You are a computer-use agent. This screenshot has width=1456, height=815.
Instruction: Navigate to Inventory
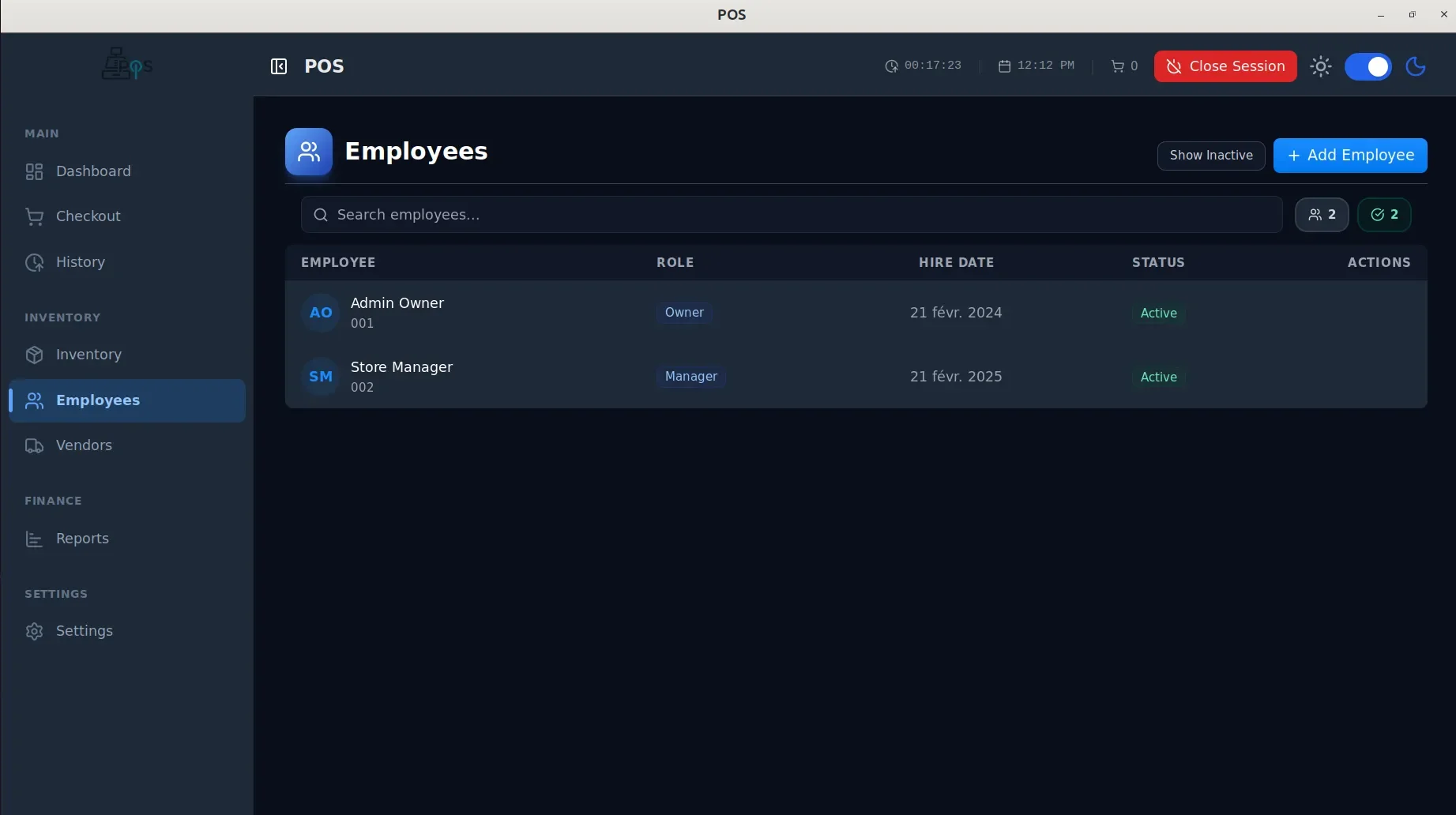point(127,355)
